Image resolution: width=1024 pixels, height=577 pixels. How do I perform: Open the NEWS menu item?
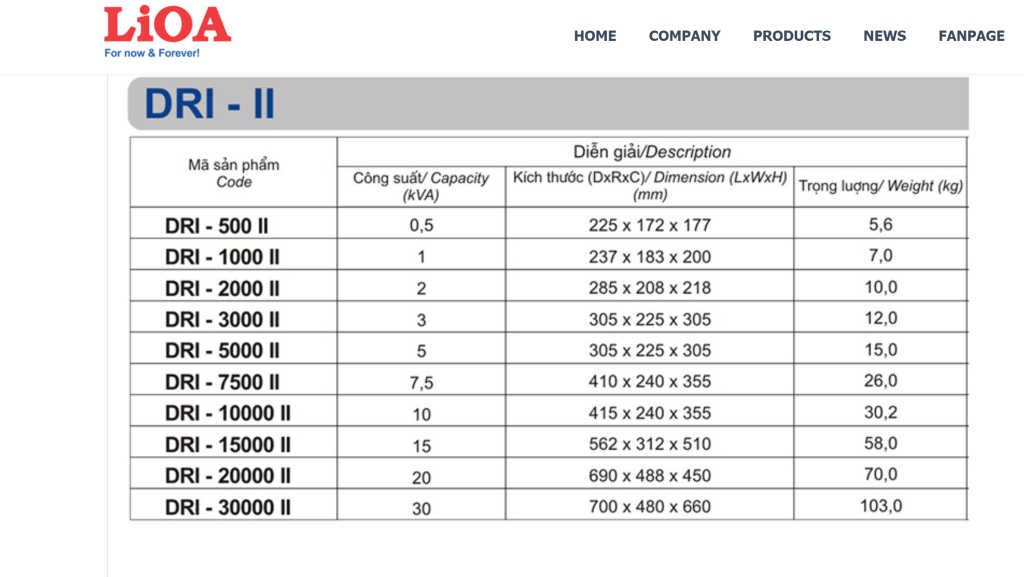tap(884, 35)
